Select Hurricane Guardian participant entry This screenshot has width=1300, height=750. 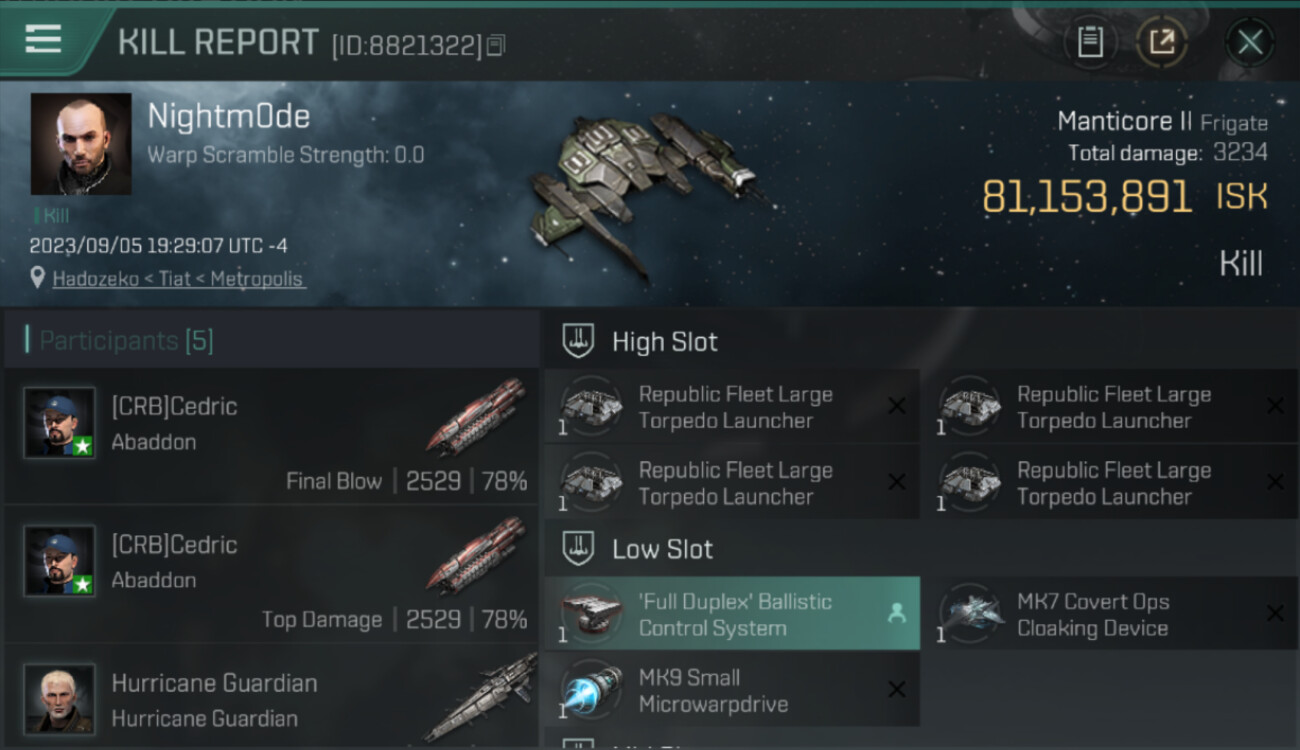point(271,697)
